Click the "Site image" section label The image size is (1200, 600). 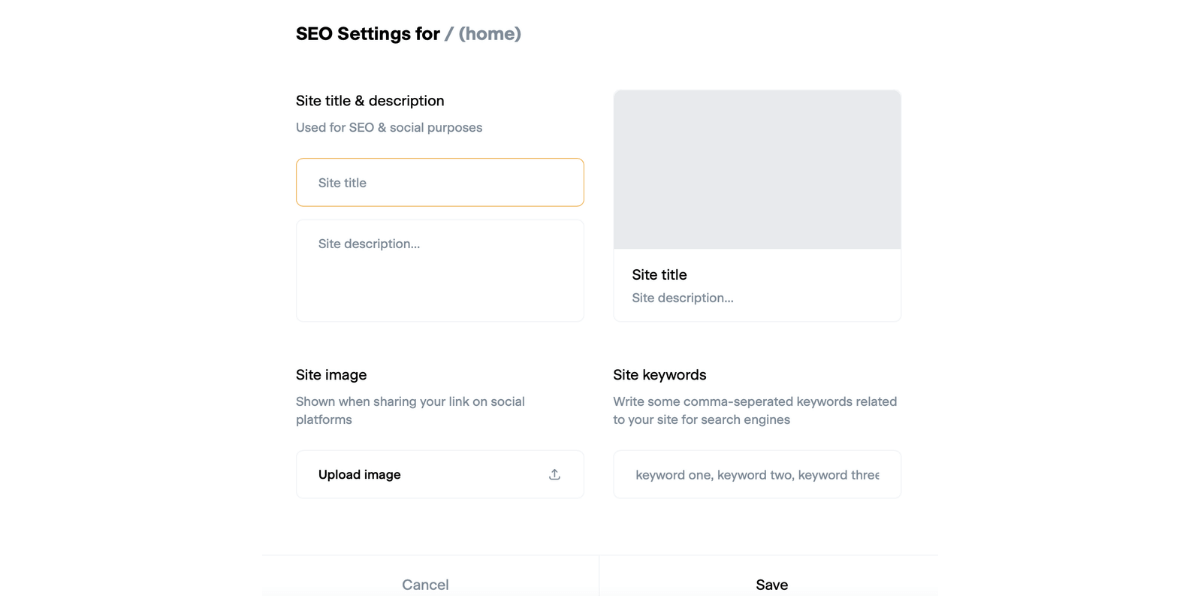tap(331, 375)
